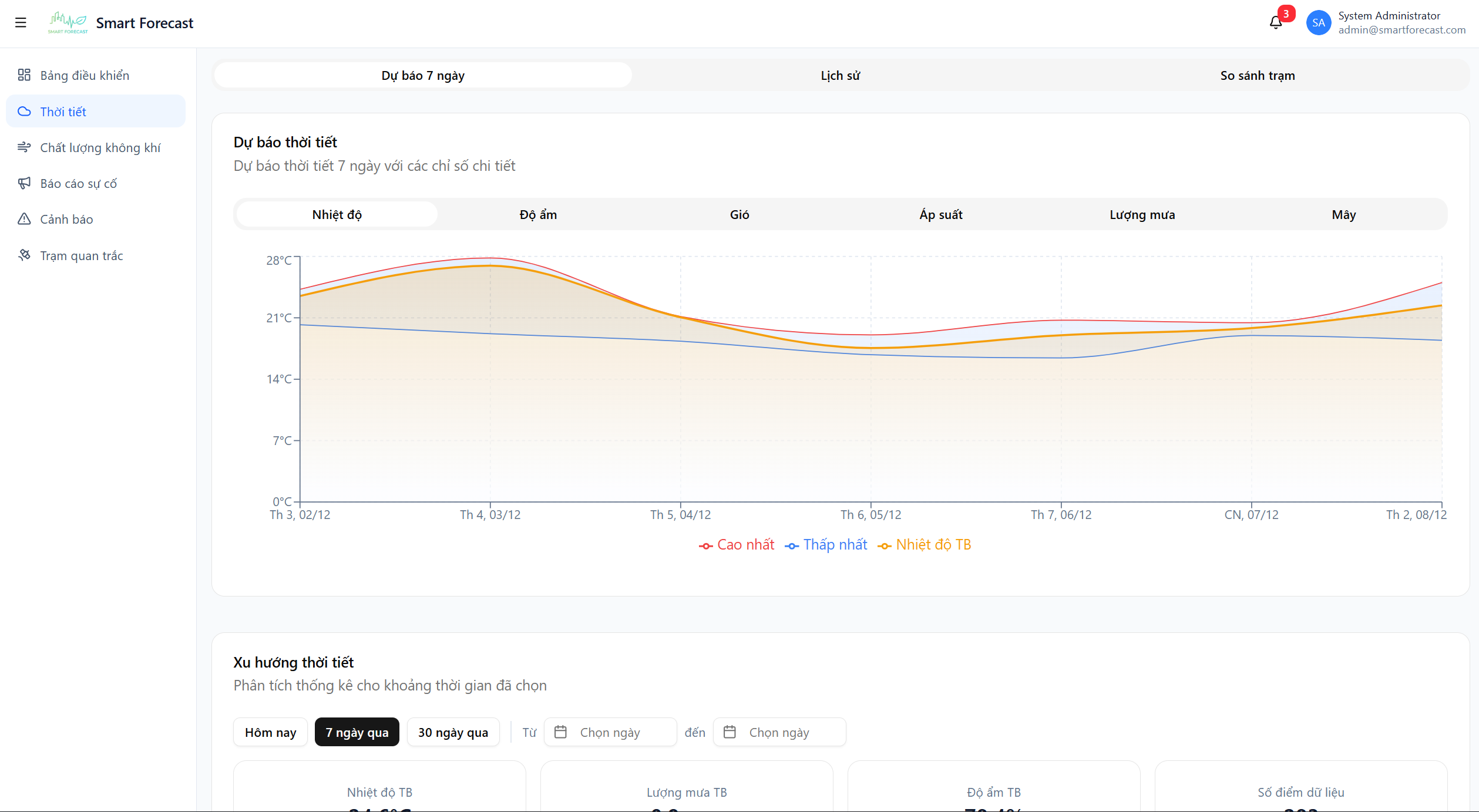The width and height of the screenshot is (1479, 812).
Task: Open the dashboard via Bảng điều khiển icon
Action: (25, 75)
